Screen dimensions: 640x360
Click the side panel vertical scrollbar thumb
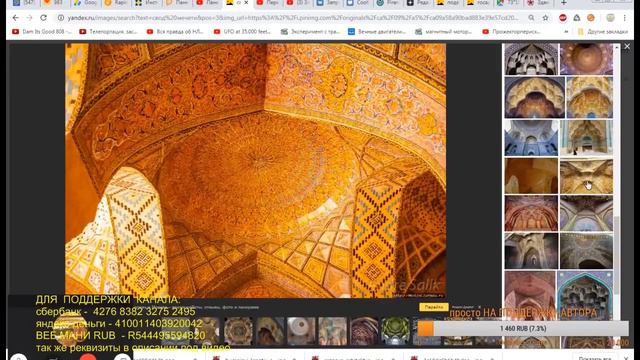(617, 255)
